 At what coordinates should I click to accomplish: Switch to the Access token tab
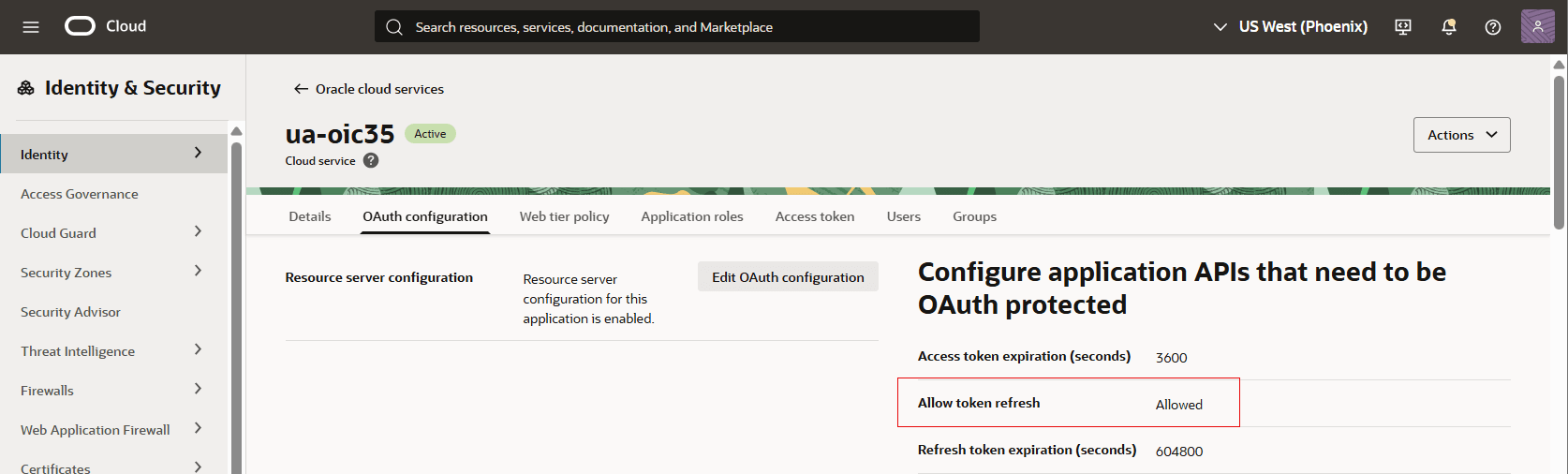click(815, 216)
